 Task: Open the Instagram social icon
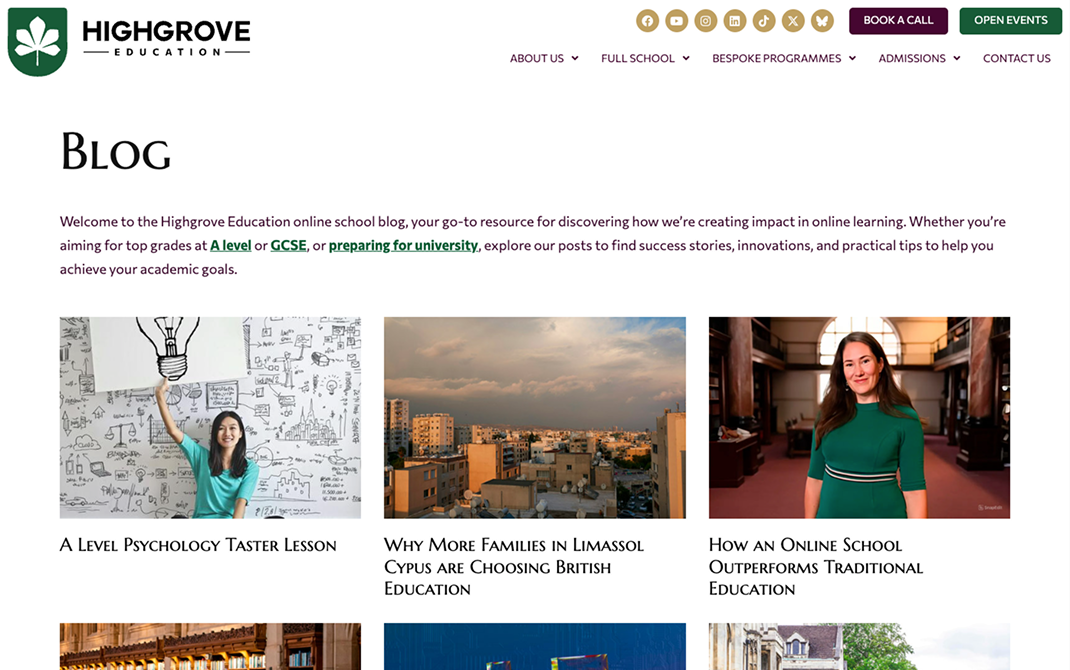706,20
